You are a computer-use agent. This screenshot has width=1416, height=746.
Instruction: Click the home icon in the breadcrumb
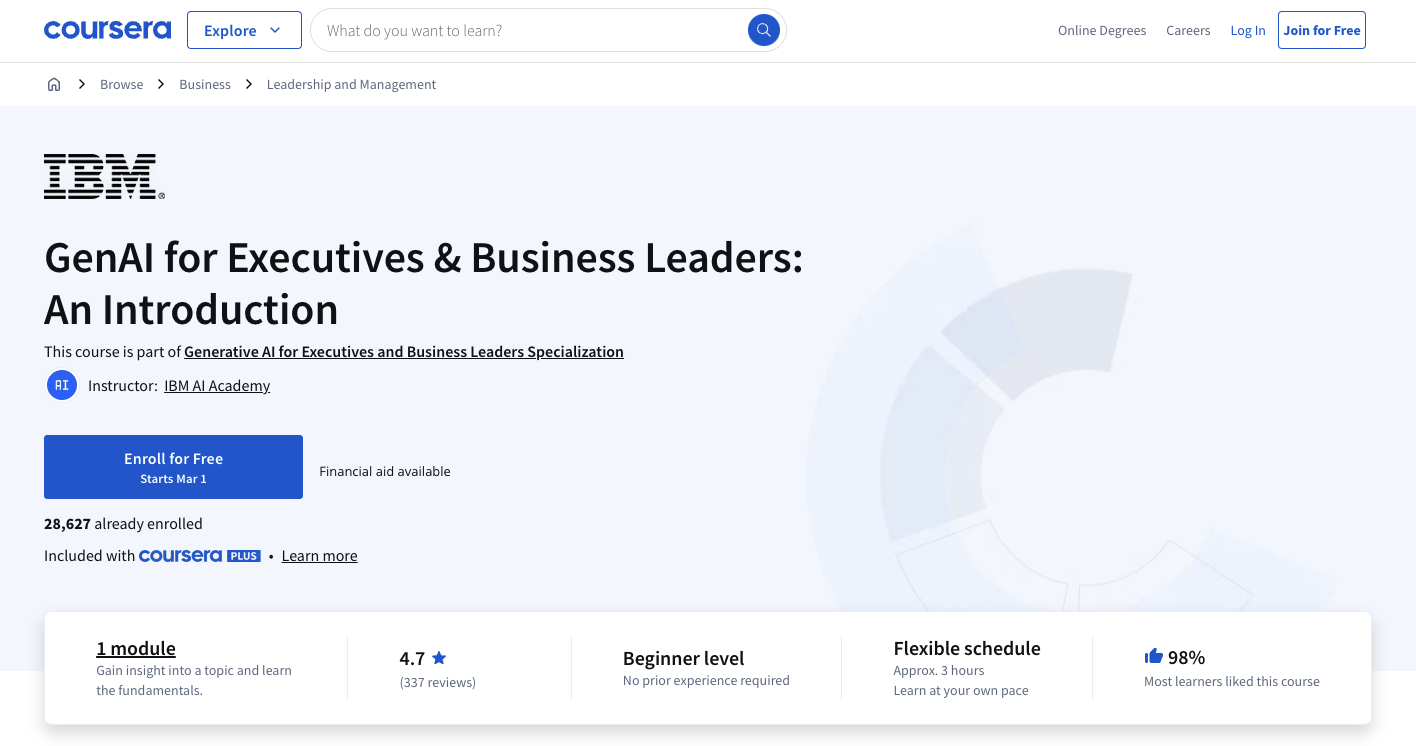click(x=53, y=84)
